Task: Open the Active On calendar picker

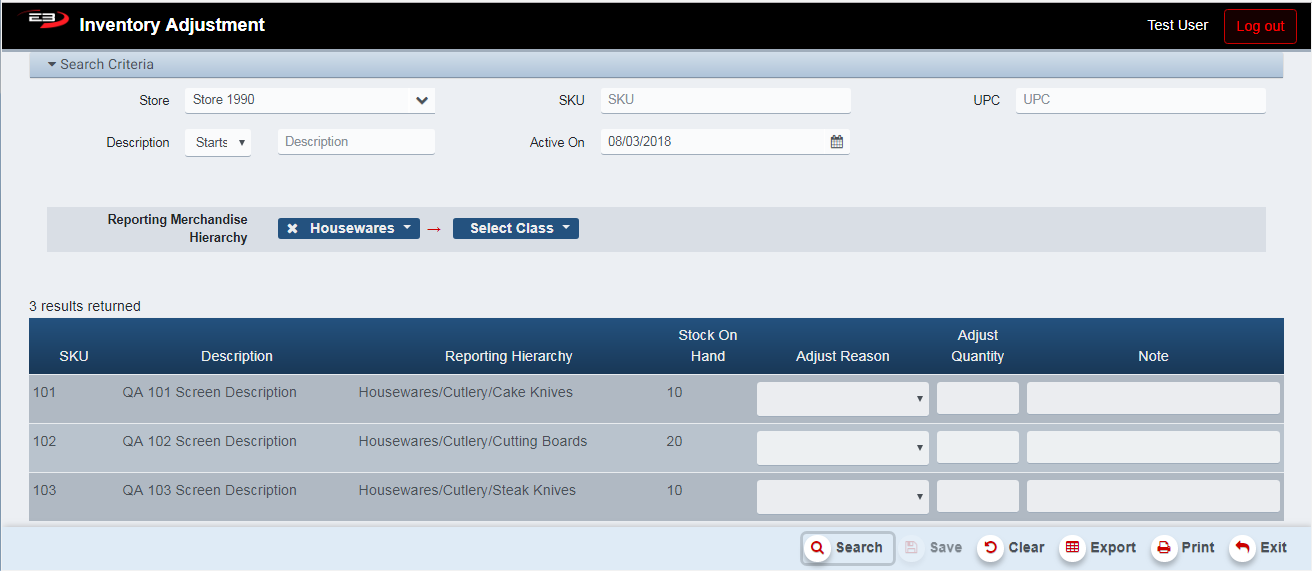Action: pyautogui.click(x=837, y=142)
